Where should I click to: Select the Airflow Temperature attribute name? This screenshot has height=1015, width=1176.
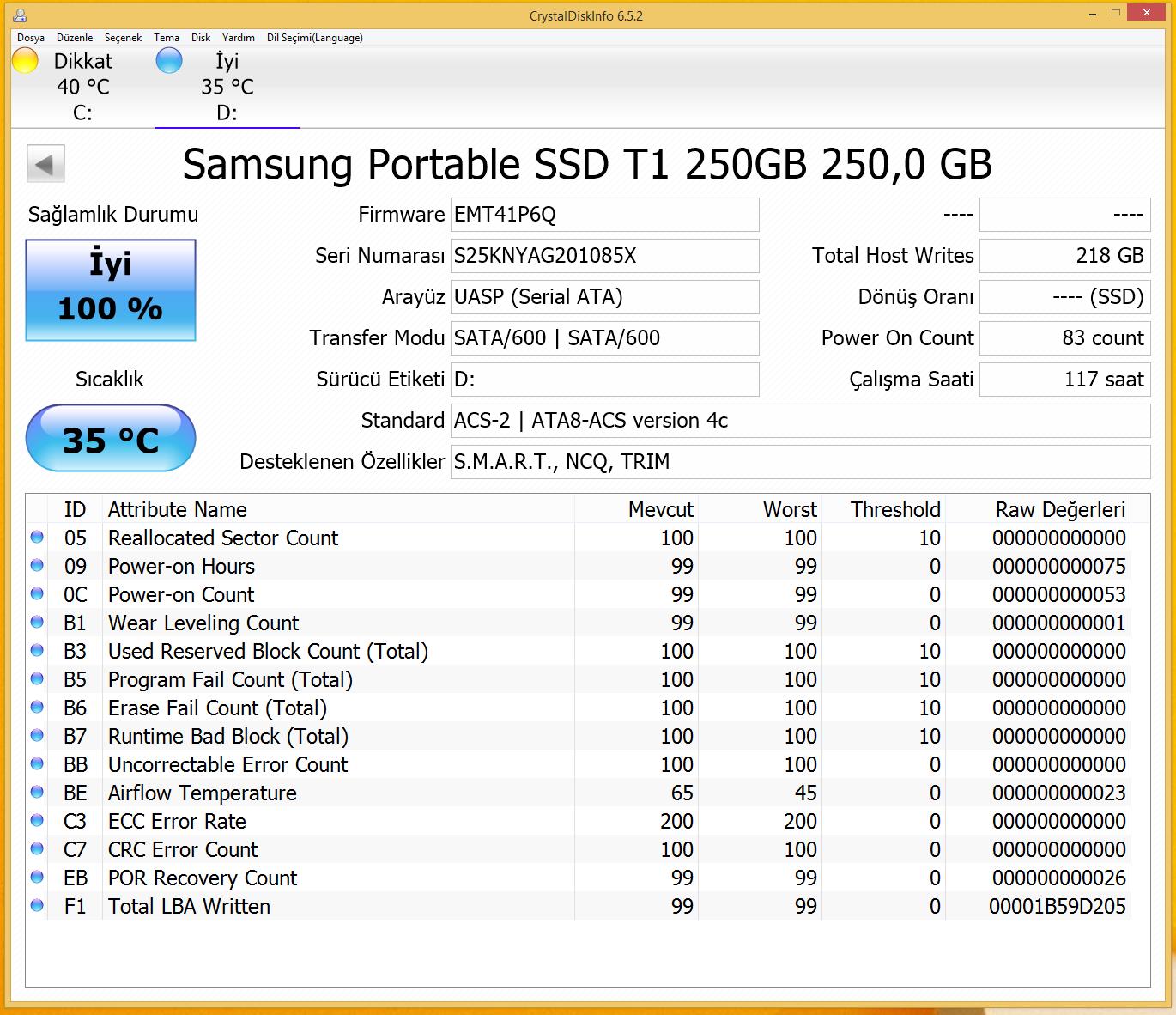point(203,793)
